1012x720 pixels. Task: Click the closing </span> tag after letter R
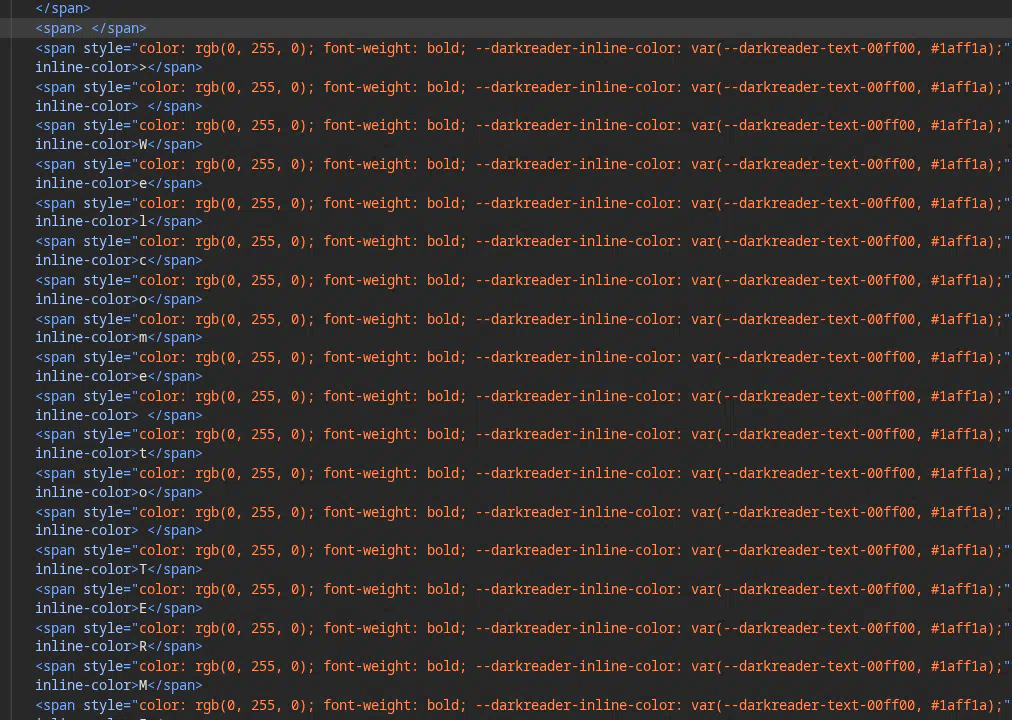175,646
